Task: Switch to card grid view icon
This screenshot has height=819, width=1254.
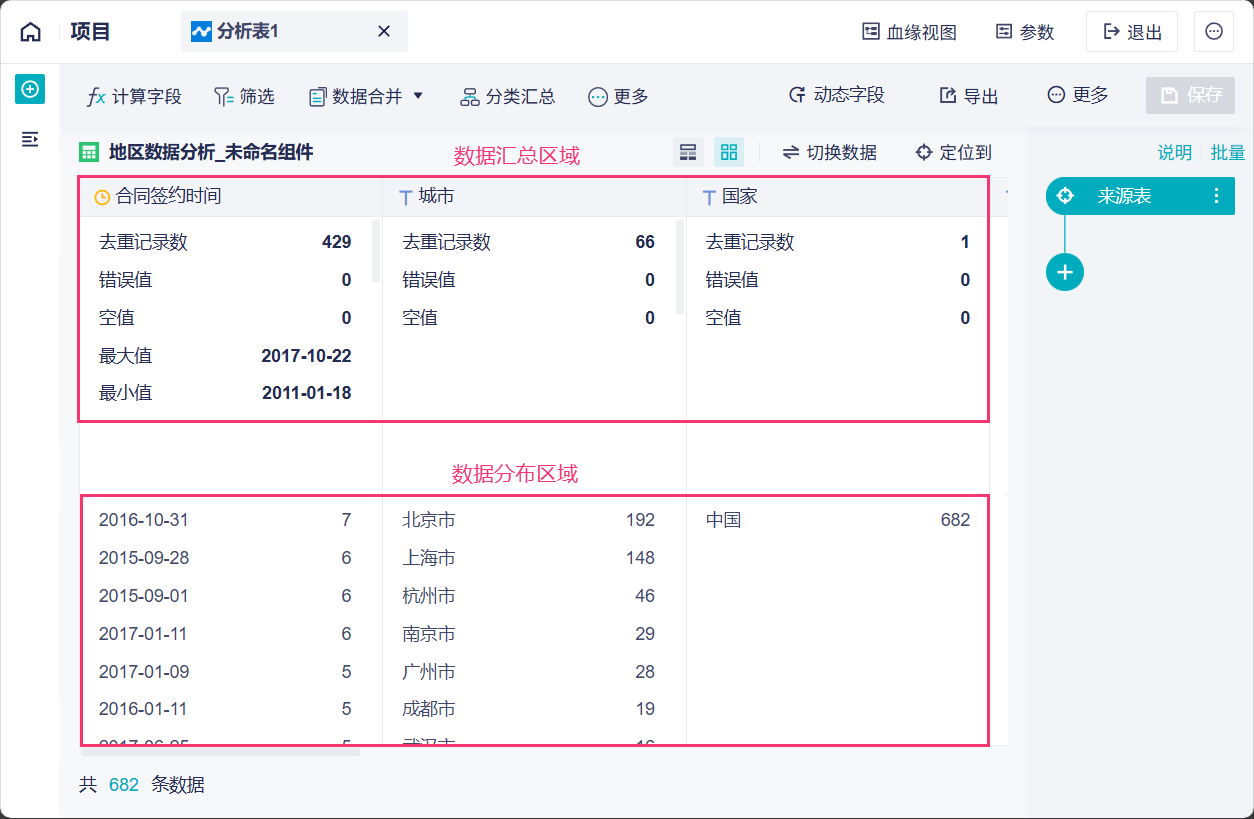Action: (x=729, y=152)
